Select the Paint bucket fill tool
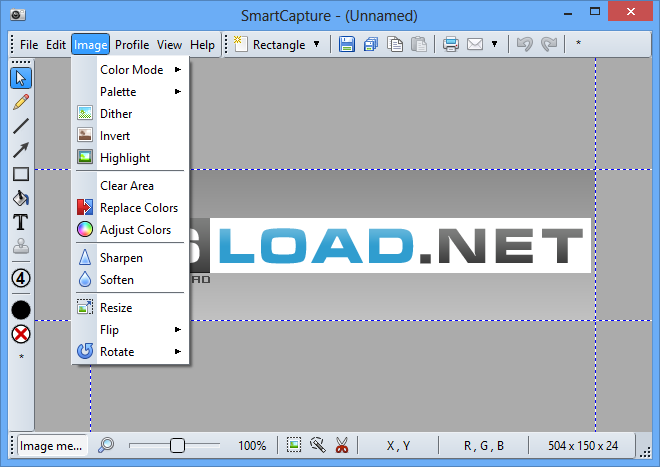Viewport: 660px width, 467px height. pyautogui.click(x=21, y=198)
